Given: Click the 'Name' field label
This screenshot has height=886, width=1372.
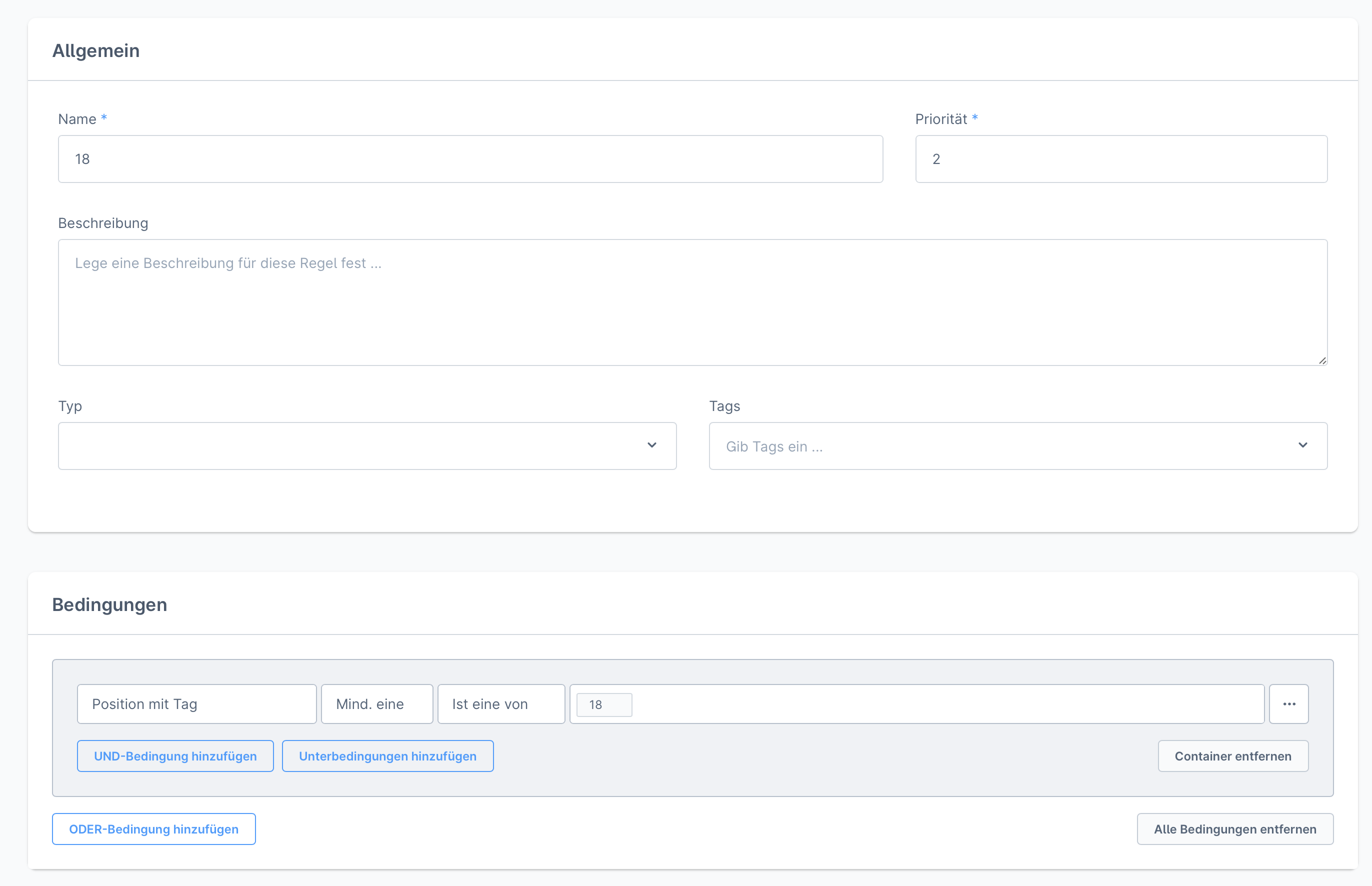Looking at the screenshot, I should click(x=77, y=119).
